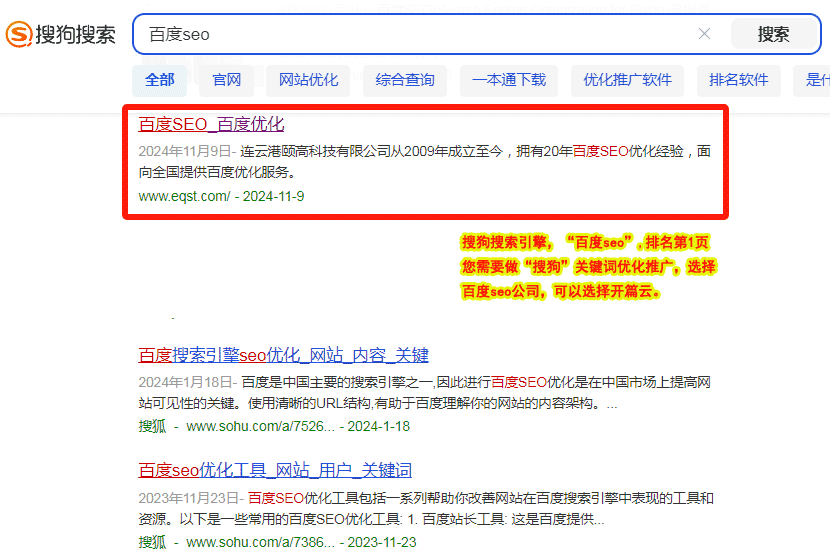Switch to the 官网 tab
This screenshot has height=556, width=830.
pos(227,80)
